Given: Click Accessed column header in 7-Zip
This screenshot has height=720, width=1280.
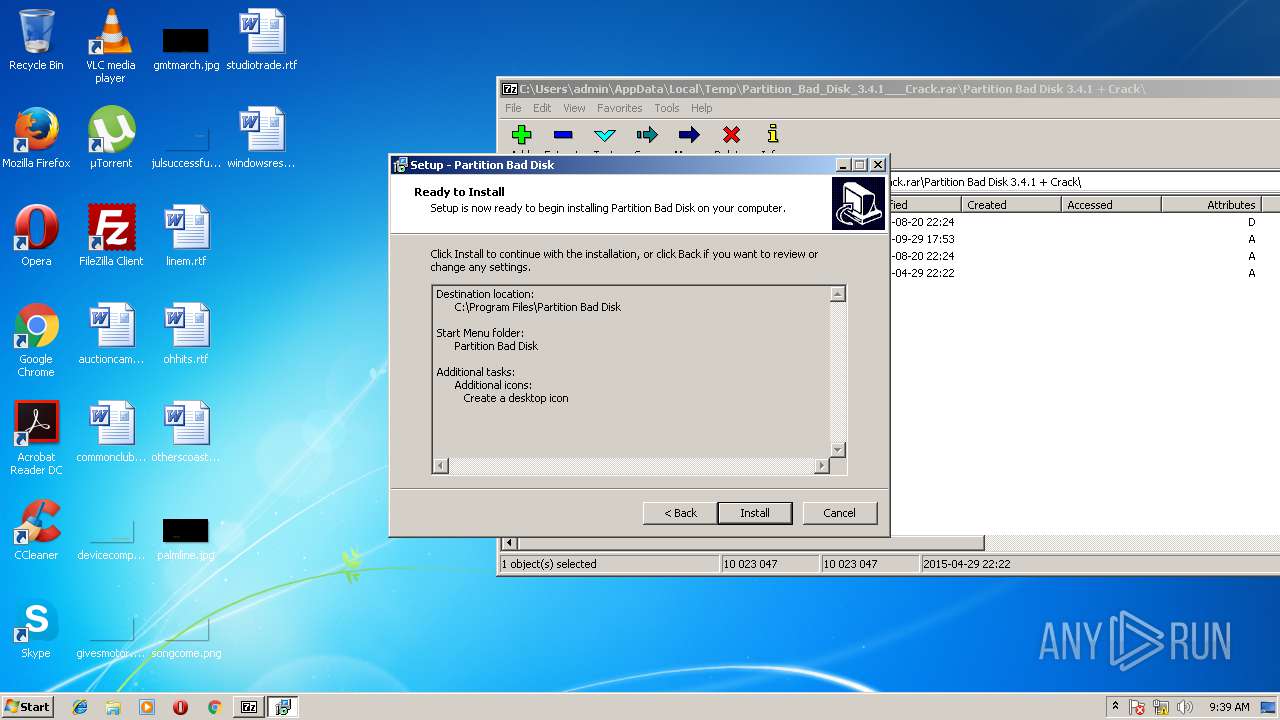Looking at the screenshot, I should 1111,205.
